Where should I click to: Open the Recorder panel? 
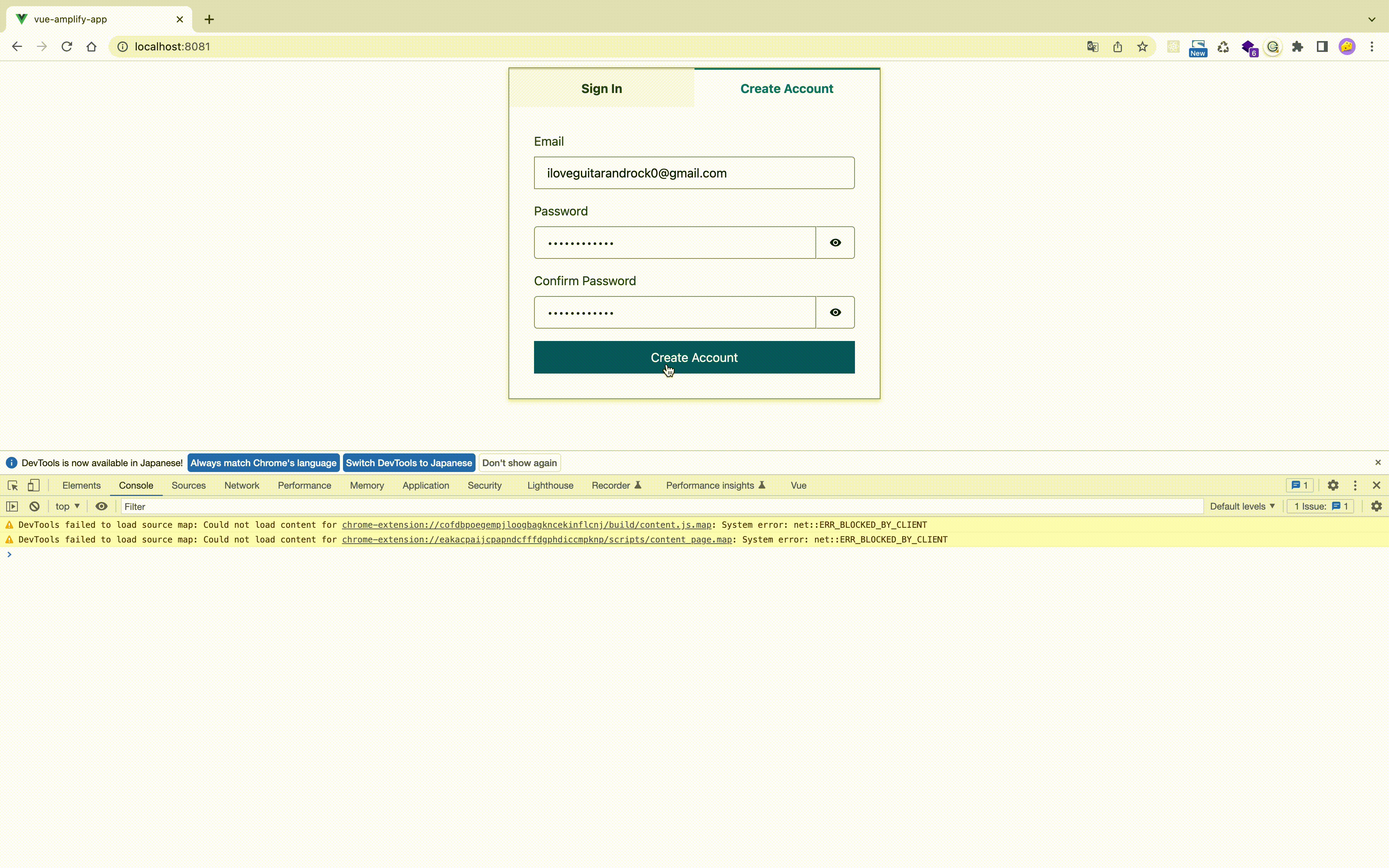coord(616,485)
